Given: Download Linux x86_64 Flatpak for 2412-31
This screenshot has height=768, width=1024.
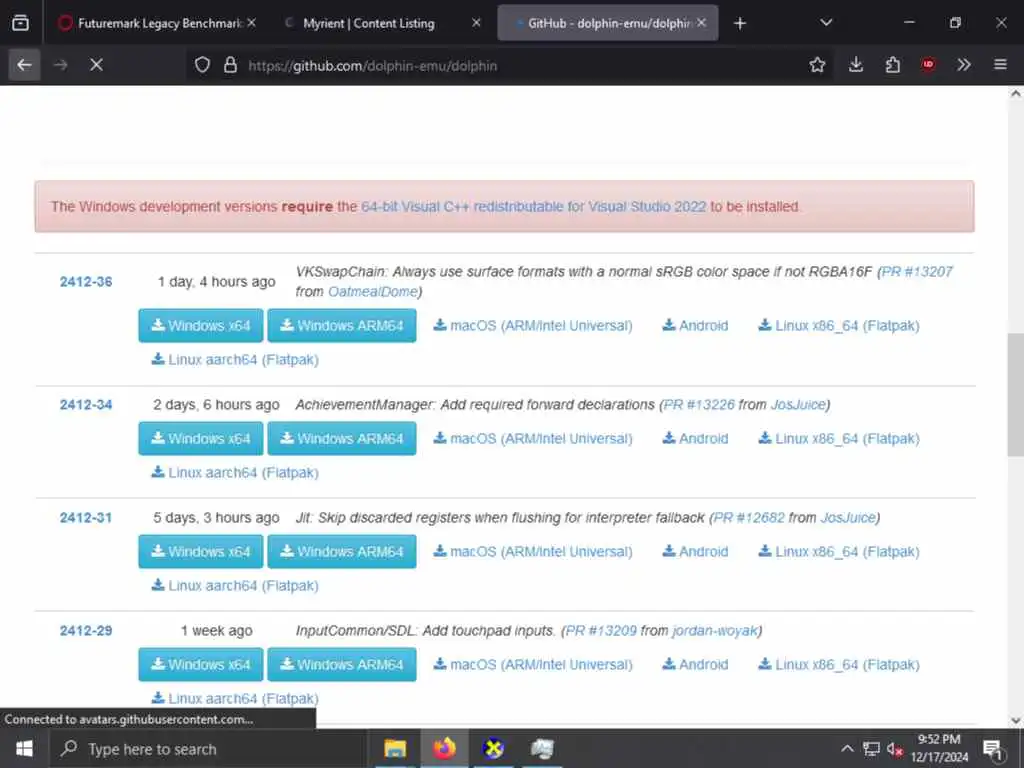Looking at the screenshot, I should 839,551.
